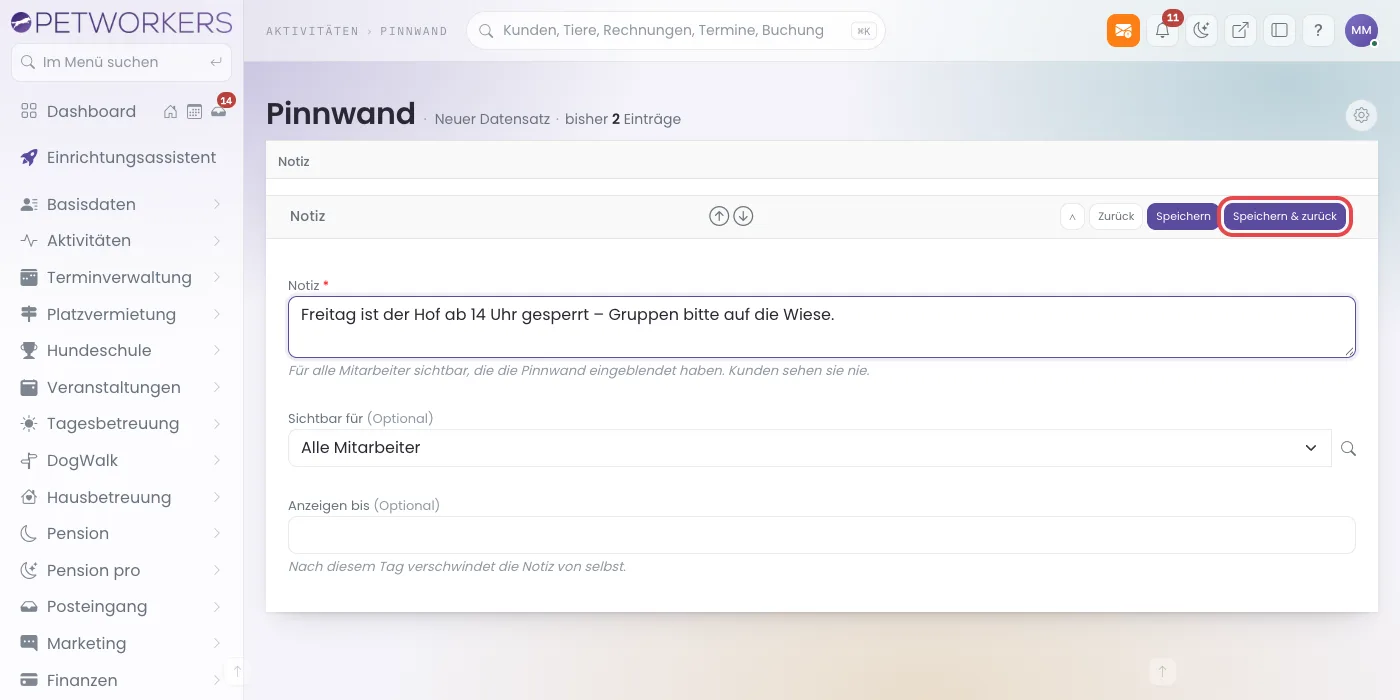
Task: Collapse the Notiz section with caret button
Action: coord(1072,216)
